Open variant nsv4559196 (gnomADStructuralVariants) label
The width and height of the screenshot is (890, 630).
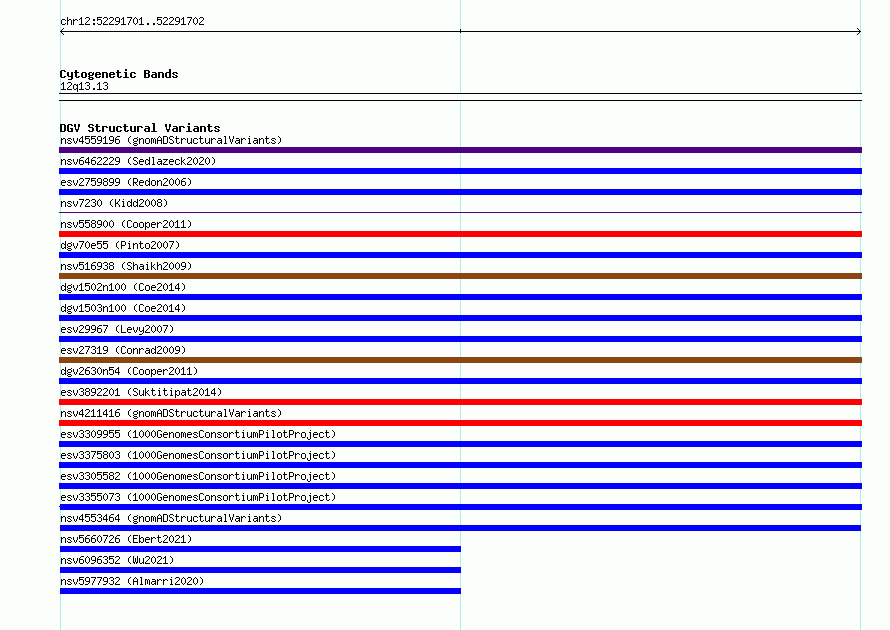pos(171,140)
